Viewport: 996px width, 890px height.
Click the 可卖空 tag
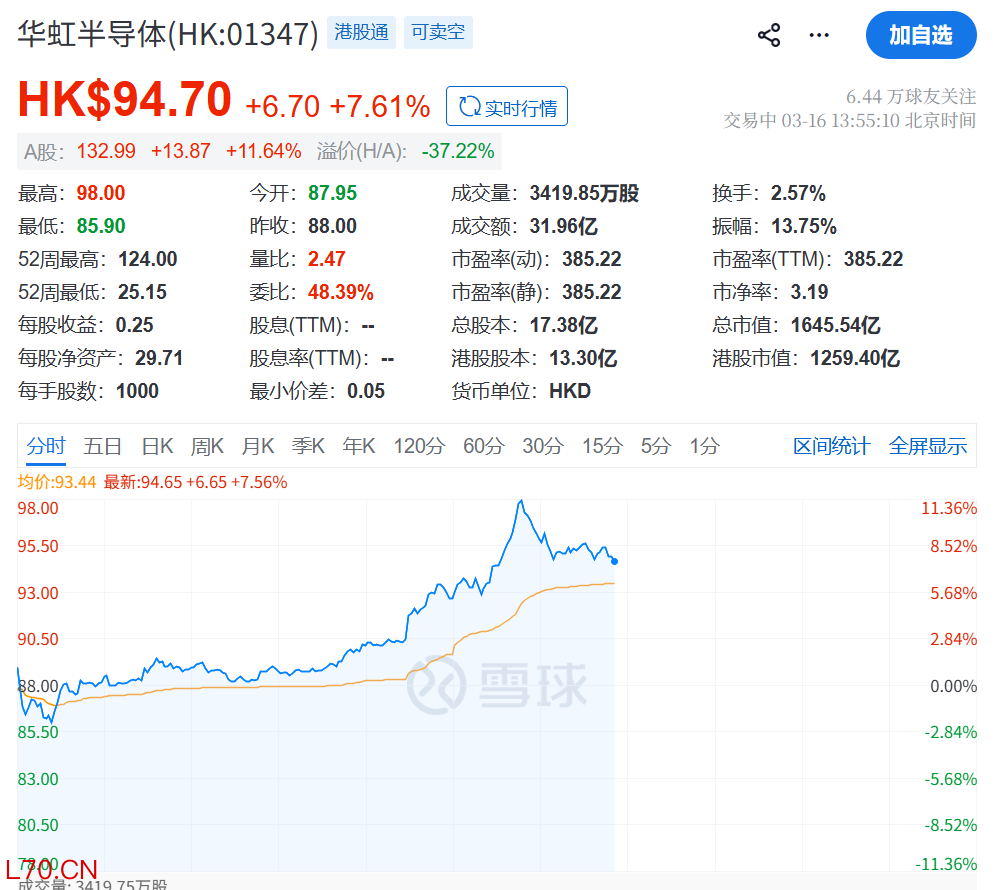pos(438,33)
